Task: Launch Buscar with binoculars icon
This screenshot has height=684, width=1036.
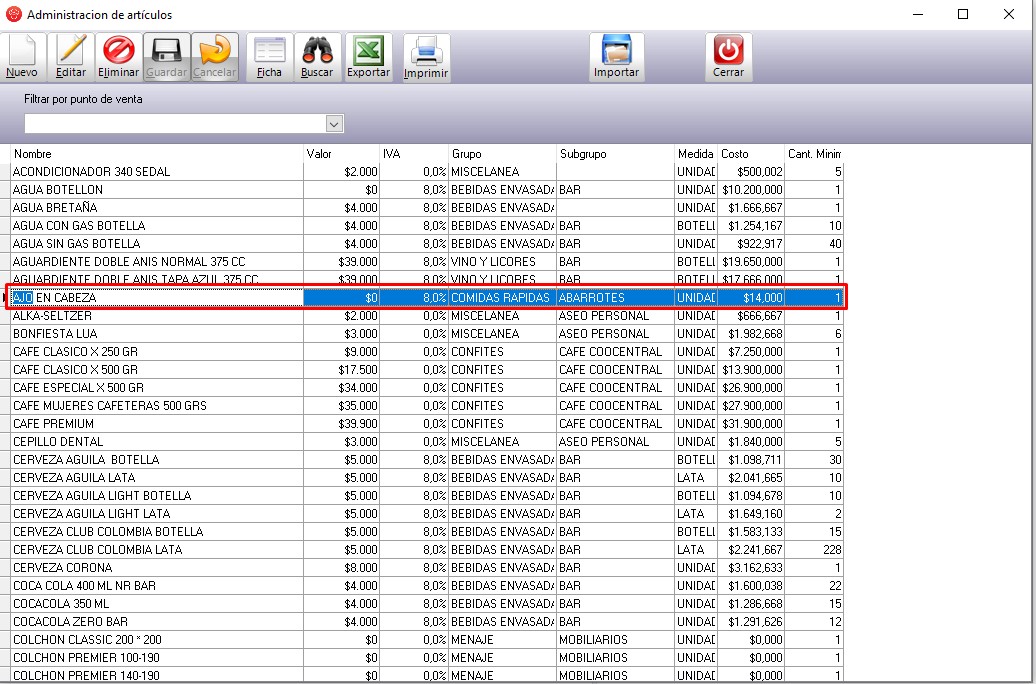Action: pos(317,57)
